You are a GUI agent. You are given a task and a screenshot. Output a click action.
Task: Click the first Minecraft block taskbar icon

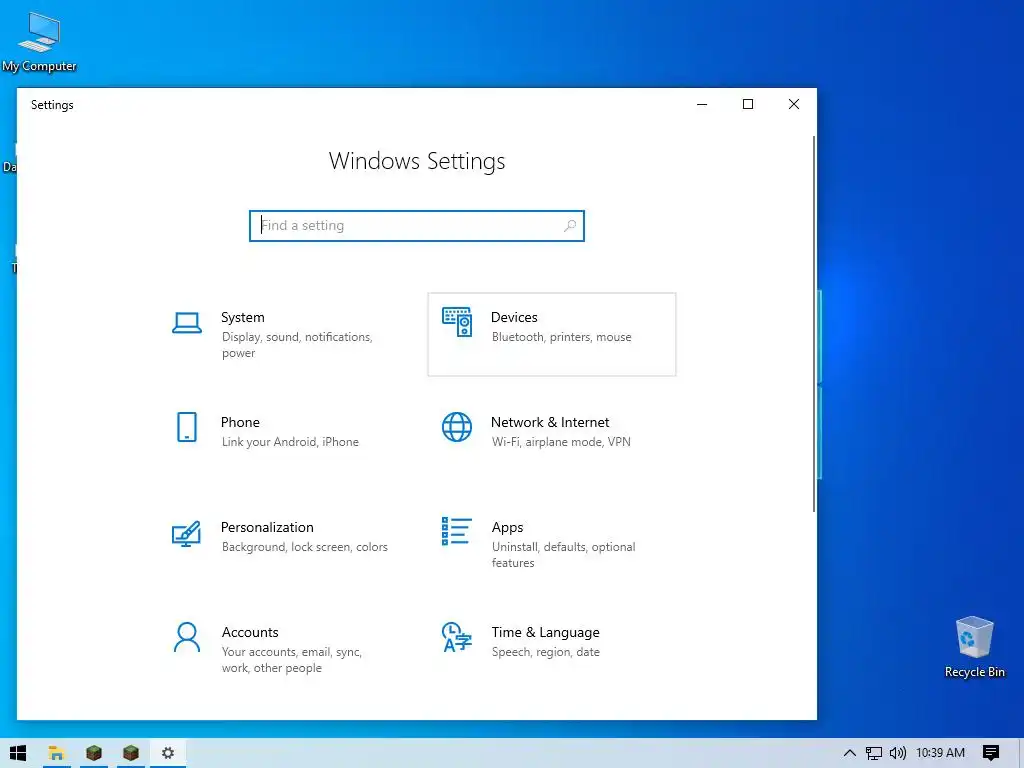(93, 753)
